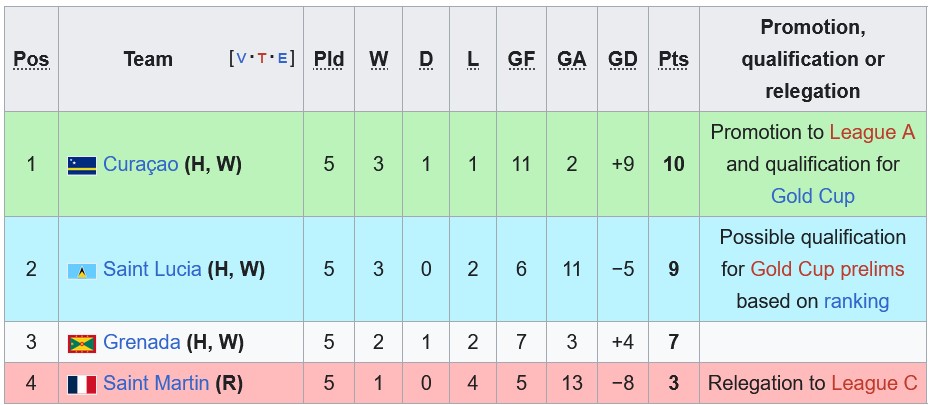The image size is (928, 405).
Task: Open the Saint Martin team link
Action: (158, 383)
